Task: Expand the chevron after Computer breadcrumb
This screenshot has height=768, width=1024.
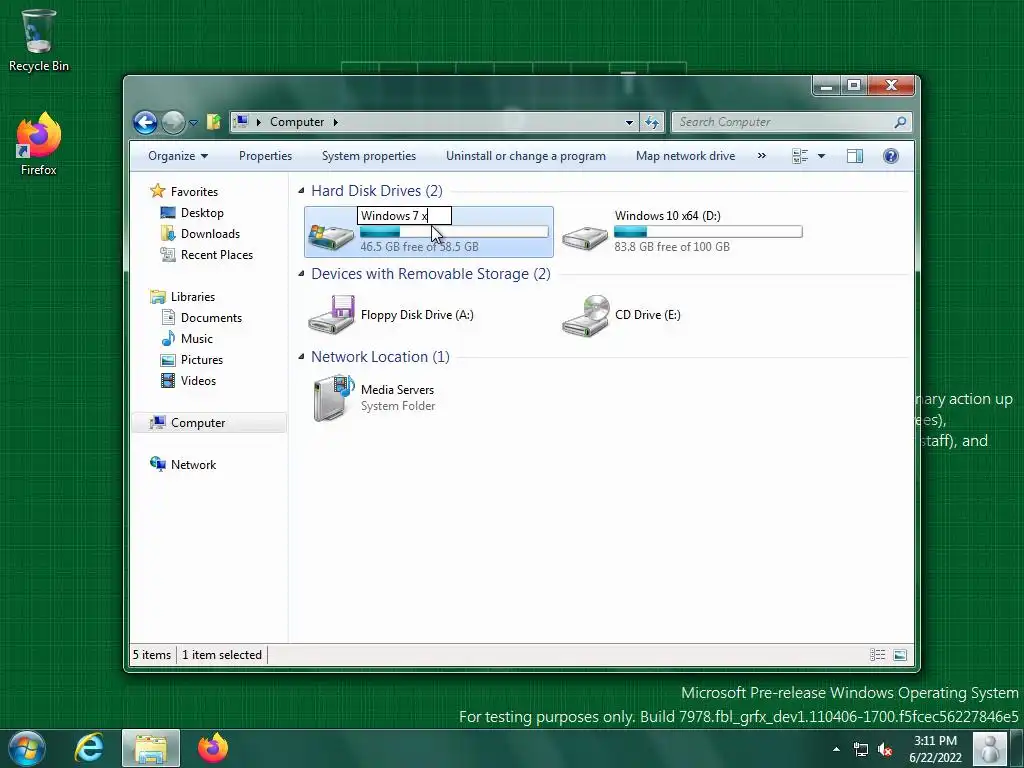Action: [x=336, y=122]
